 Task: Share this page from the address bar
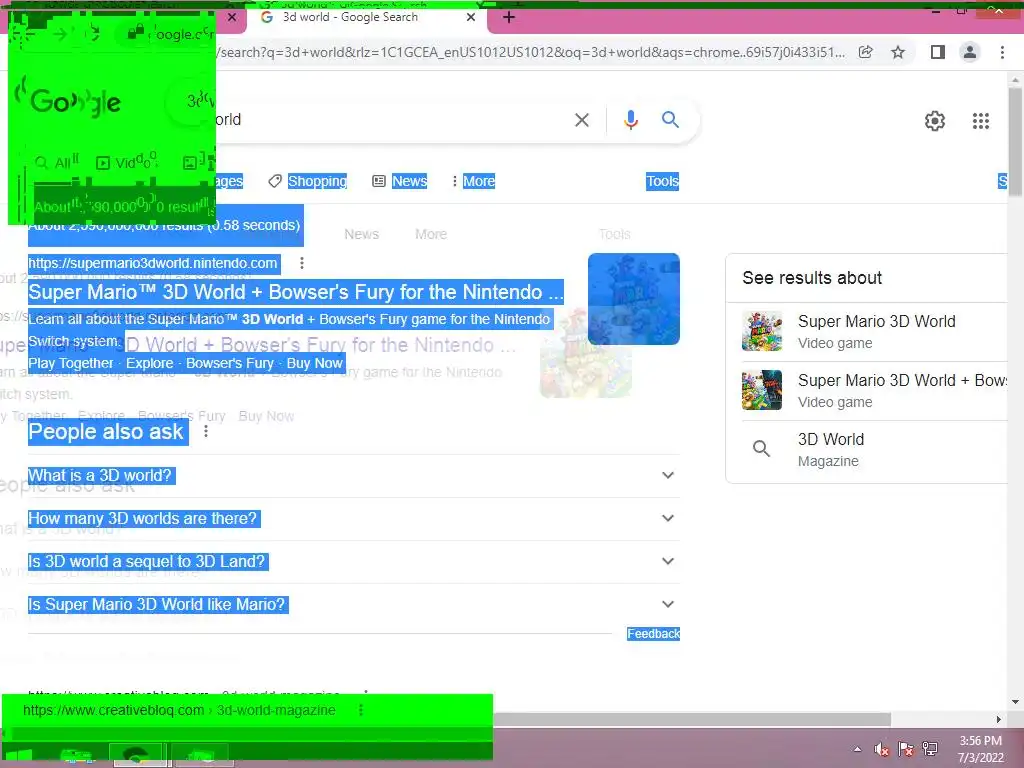point(865,52)
